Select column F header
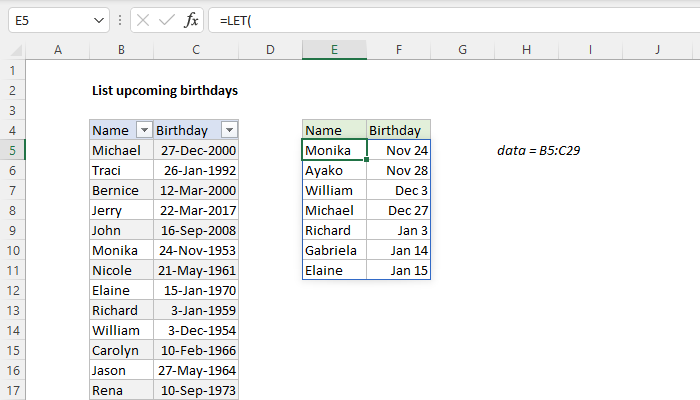Screen dimensions: 700x400 pyautogui.click(x=399, y=50)
